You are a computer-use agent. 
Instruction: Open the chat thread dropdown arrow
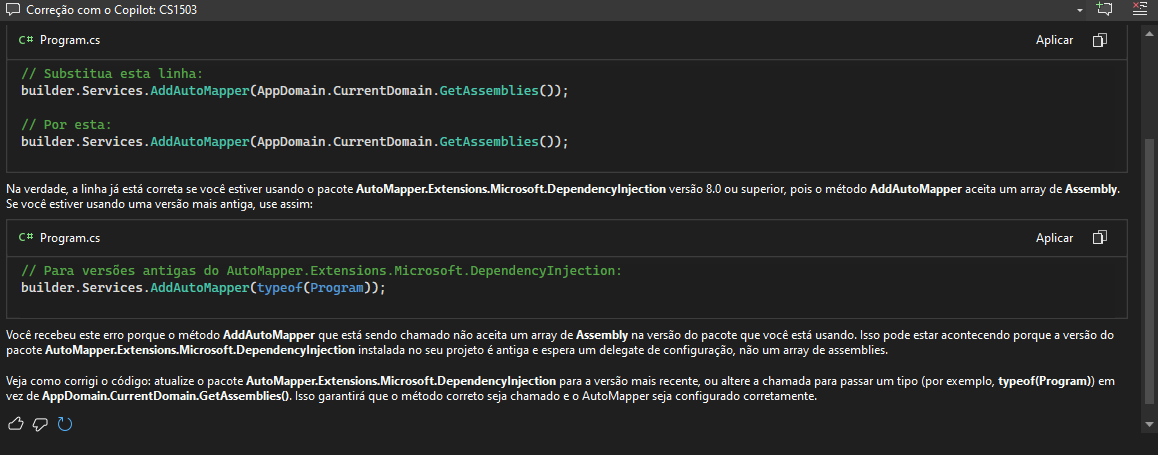coord(1080,9)
